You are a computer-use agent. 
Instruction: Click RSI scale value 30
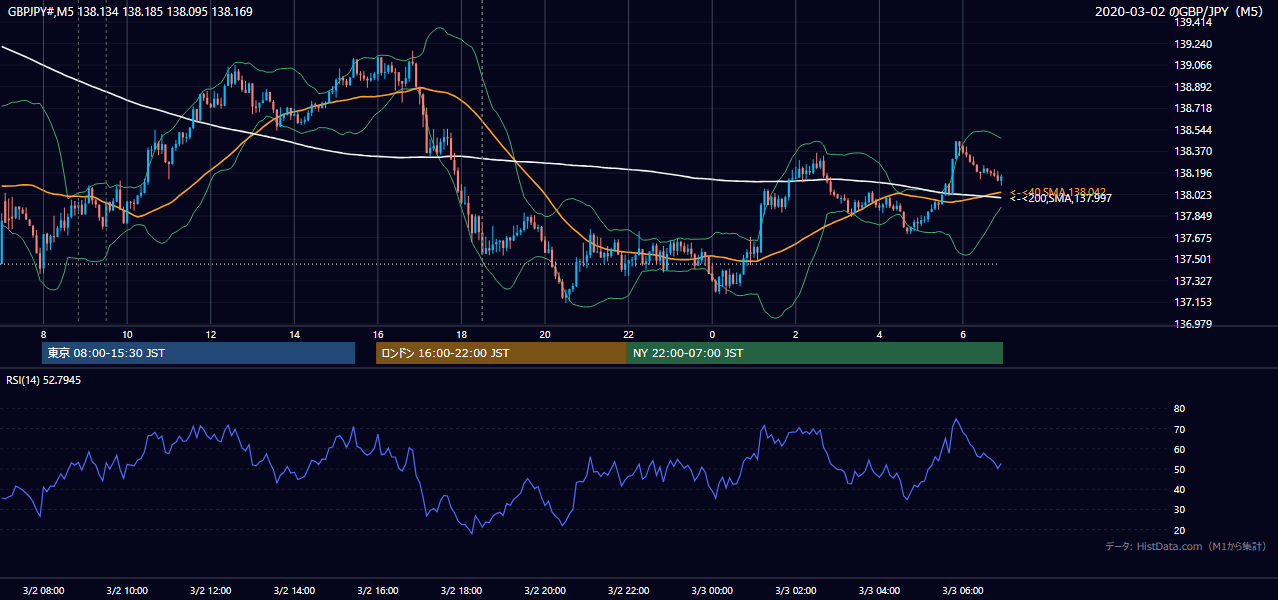point(1180,511)
